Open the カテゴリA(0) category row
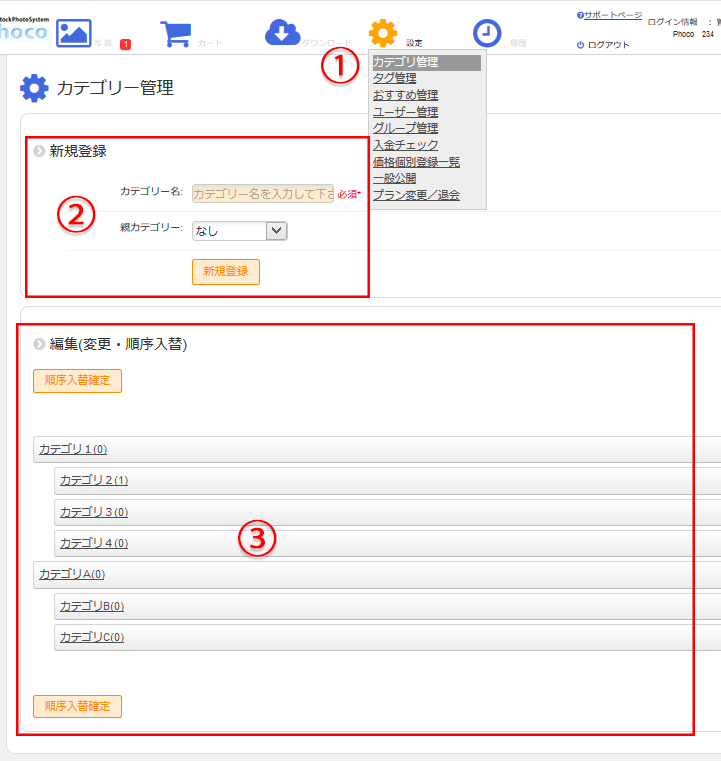The image size is (721, 761). click(72, 574)
